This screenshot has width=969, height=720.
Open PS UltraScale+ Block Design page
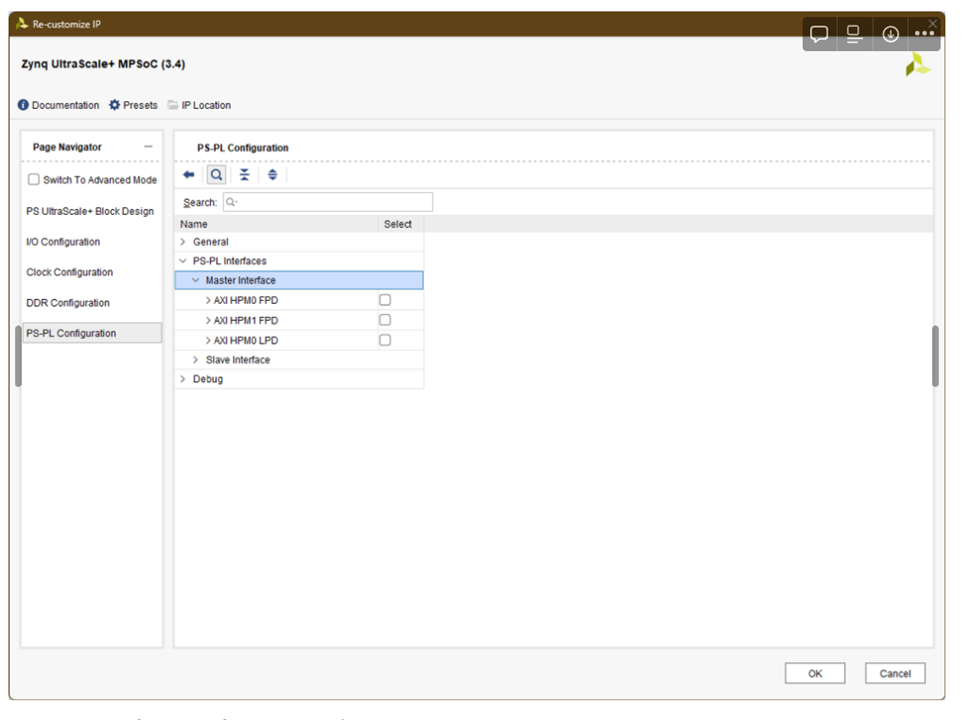pyautogui.click(x=90, y=211)
